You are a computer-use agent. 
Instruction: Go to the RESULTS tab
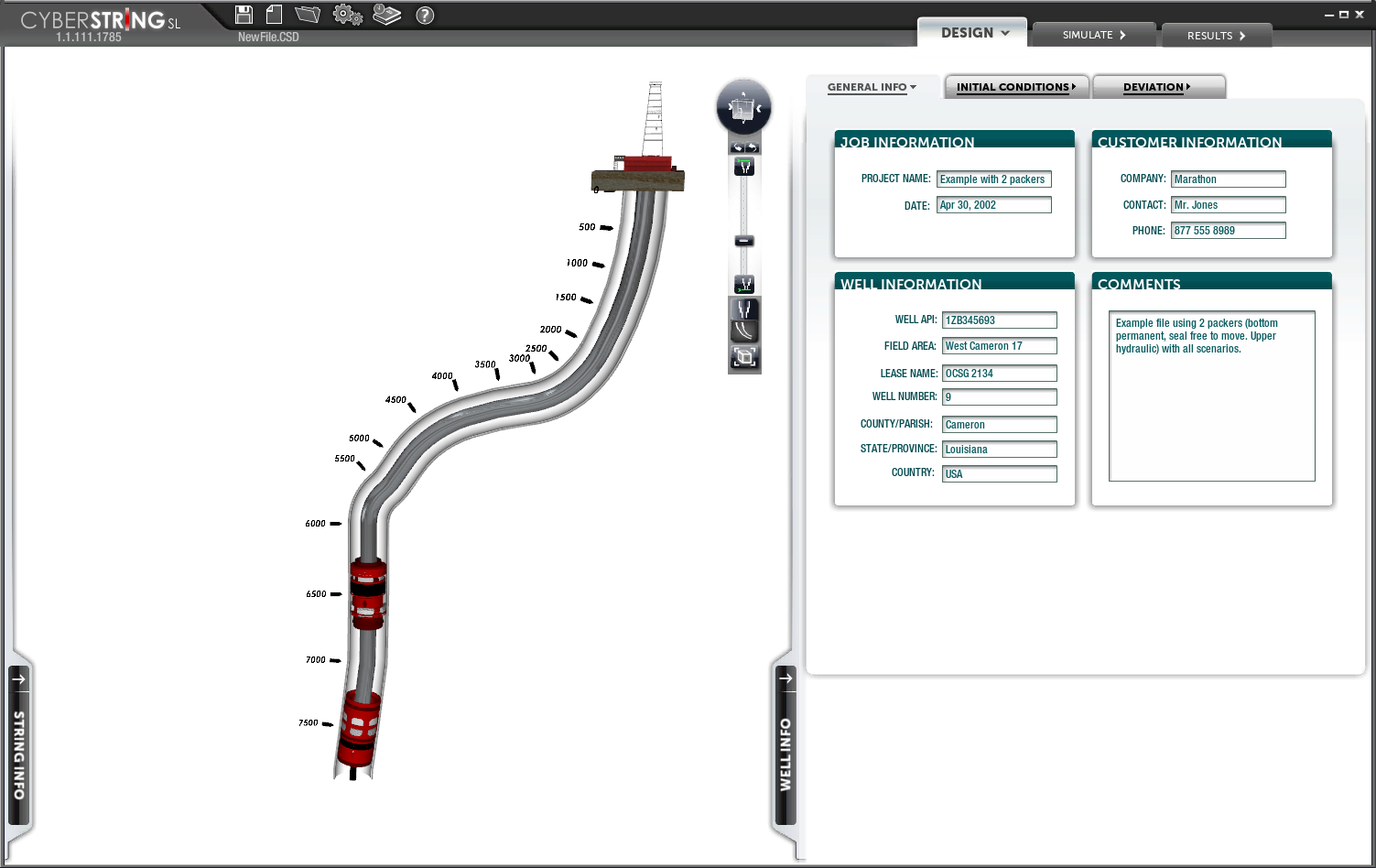[x=1216, y=36]
